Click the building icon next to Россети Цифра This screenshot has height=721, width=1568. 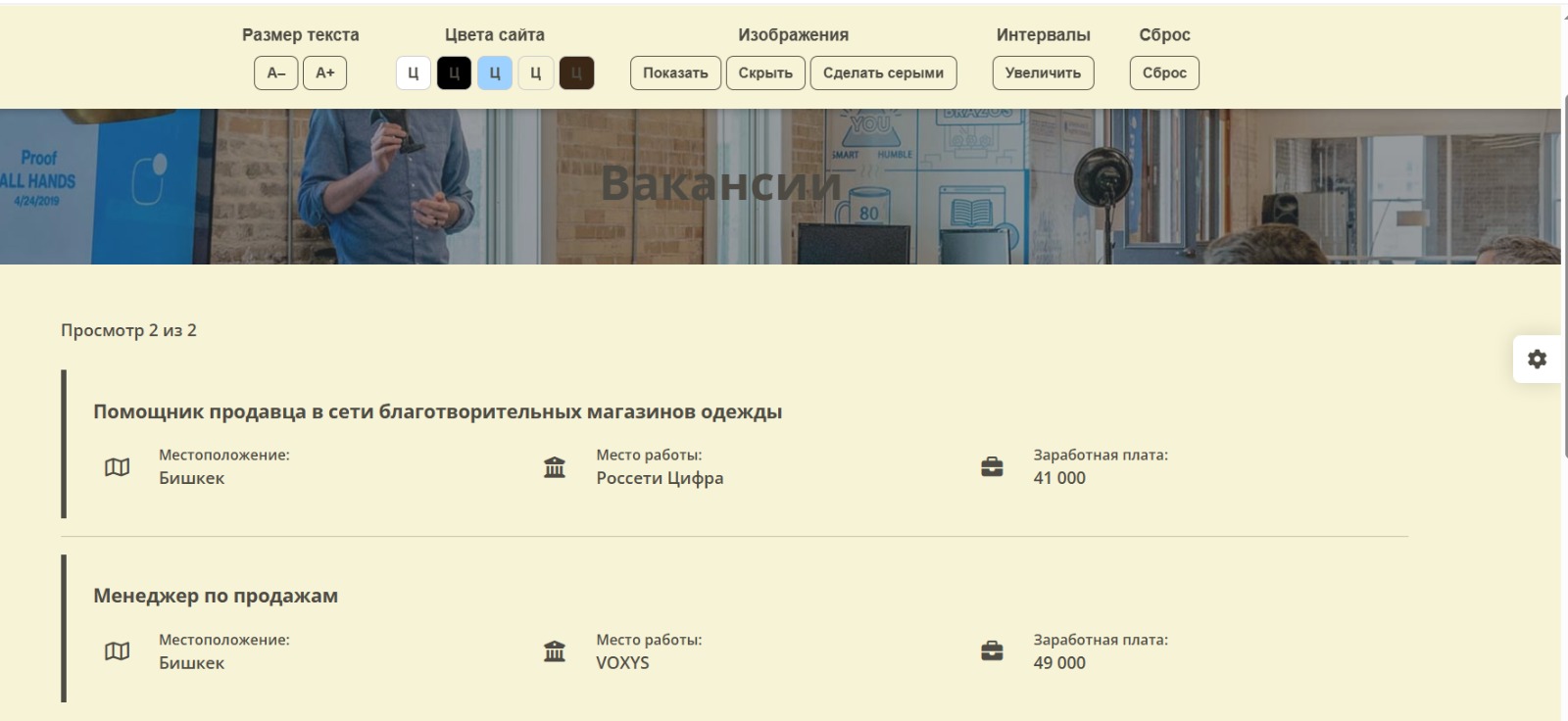tap(555, 467)
